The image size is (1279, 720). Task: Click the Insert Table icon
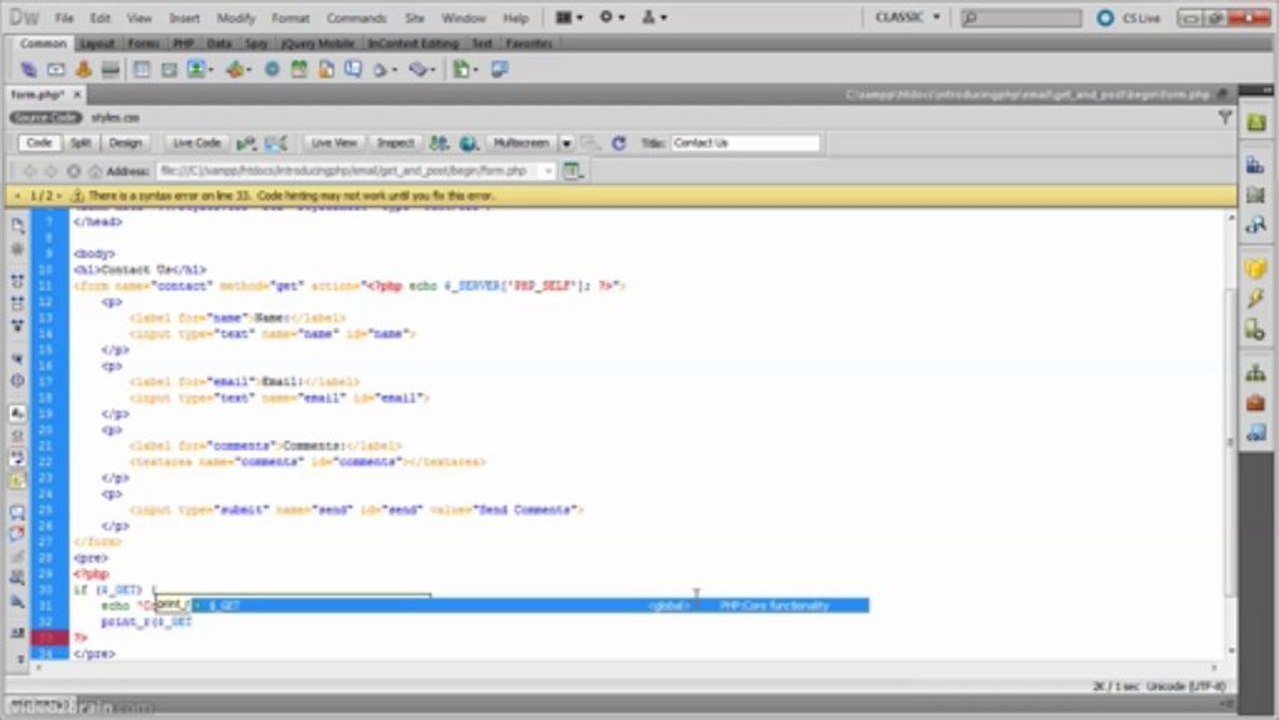(x=142, y=69)
